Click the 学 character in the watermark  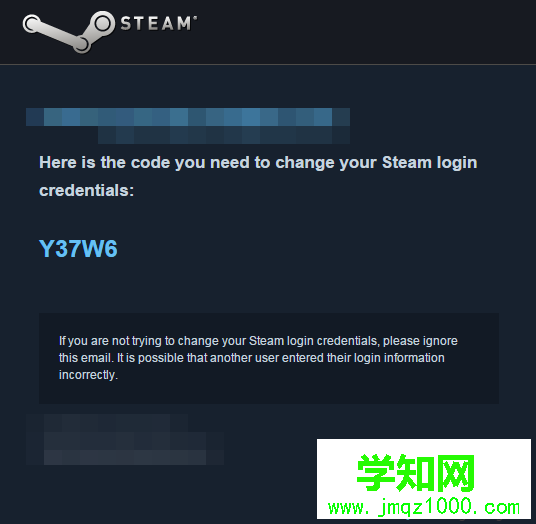tap(376, 473)
